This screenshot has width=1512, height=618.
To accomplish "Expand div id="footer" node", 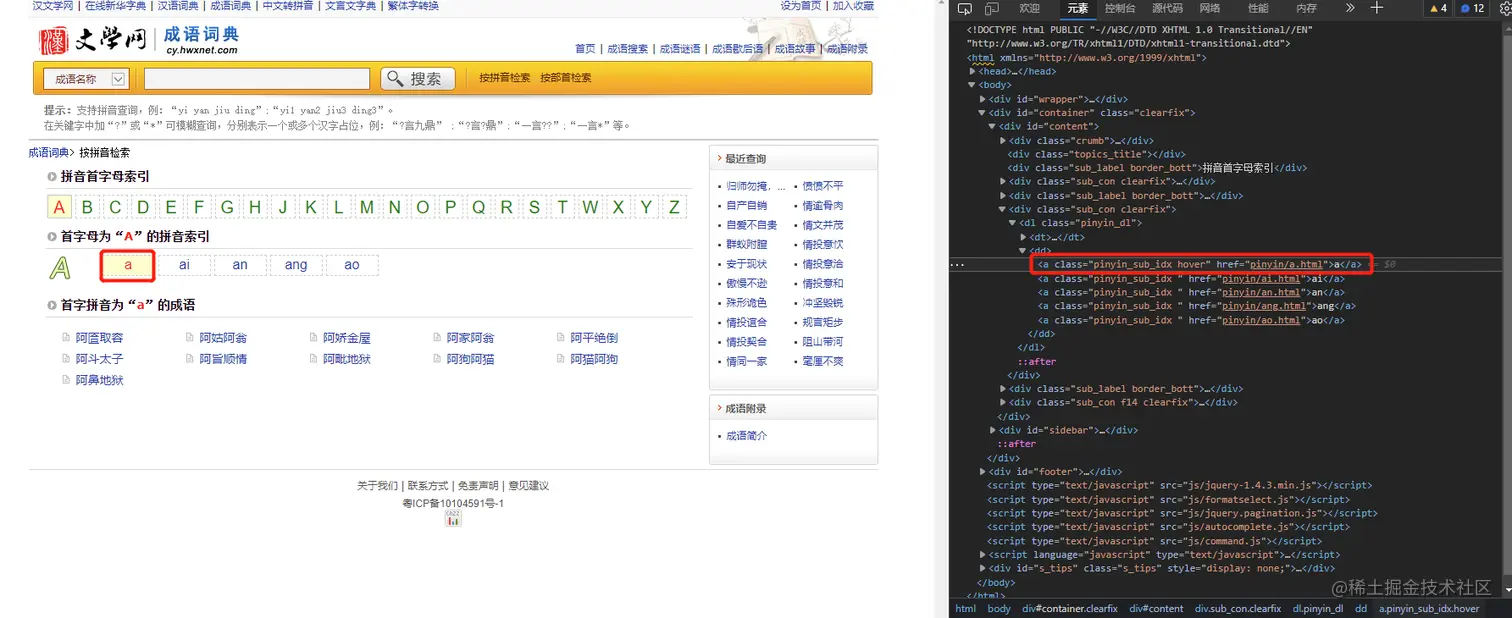I will click(984, 471).
